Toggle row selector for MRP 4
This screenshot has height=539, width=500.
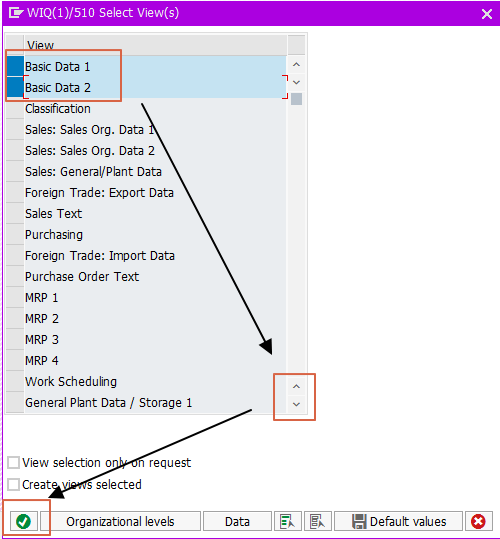point(15,360)
